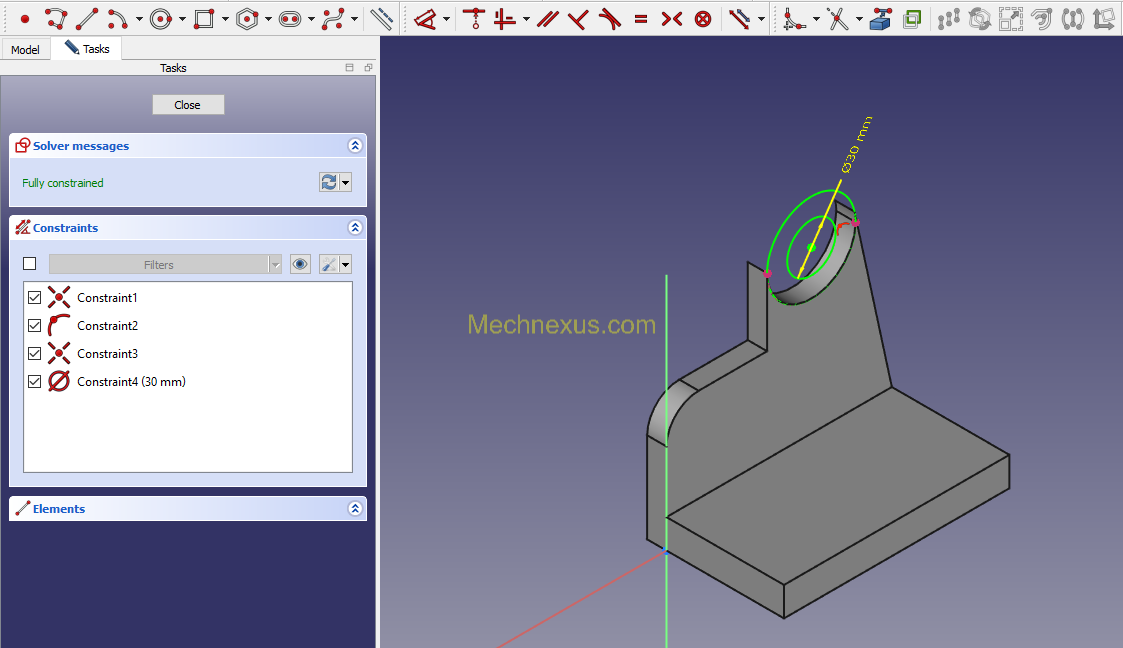Toggle Constraint4 (30 mm) checkbox

click(34, 382)
